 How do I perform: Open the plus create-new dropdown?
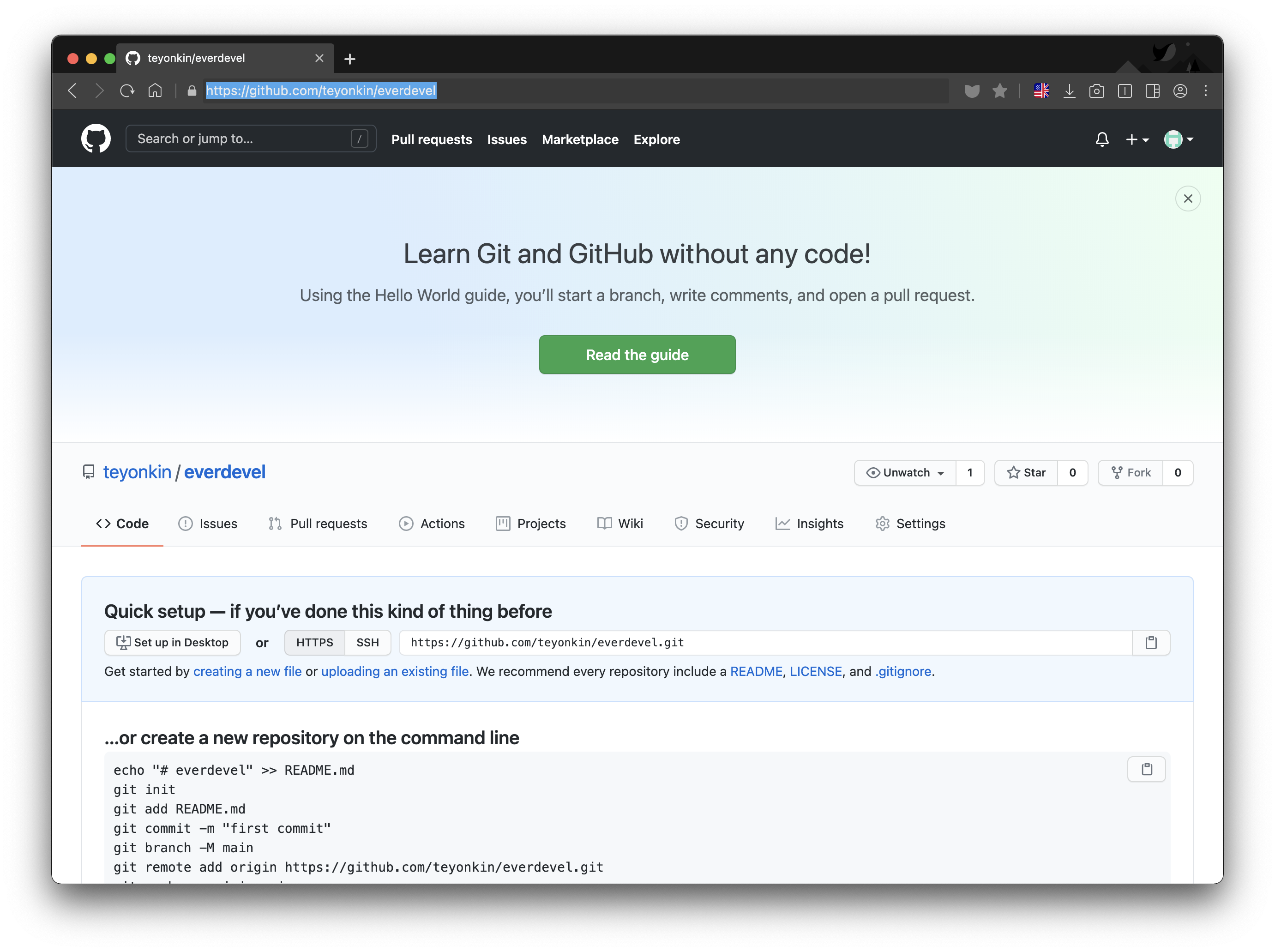click(1137, 139)
